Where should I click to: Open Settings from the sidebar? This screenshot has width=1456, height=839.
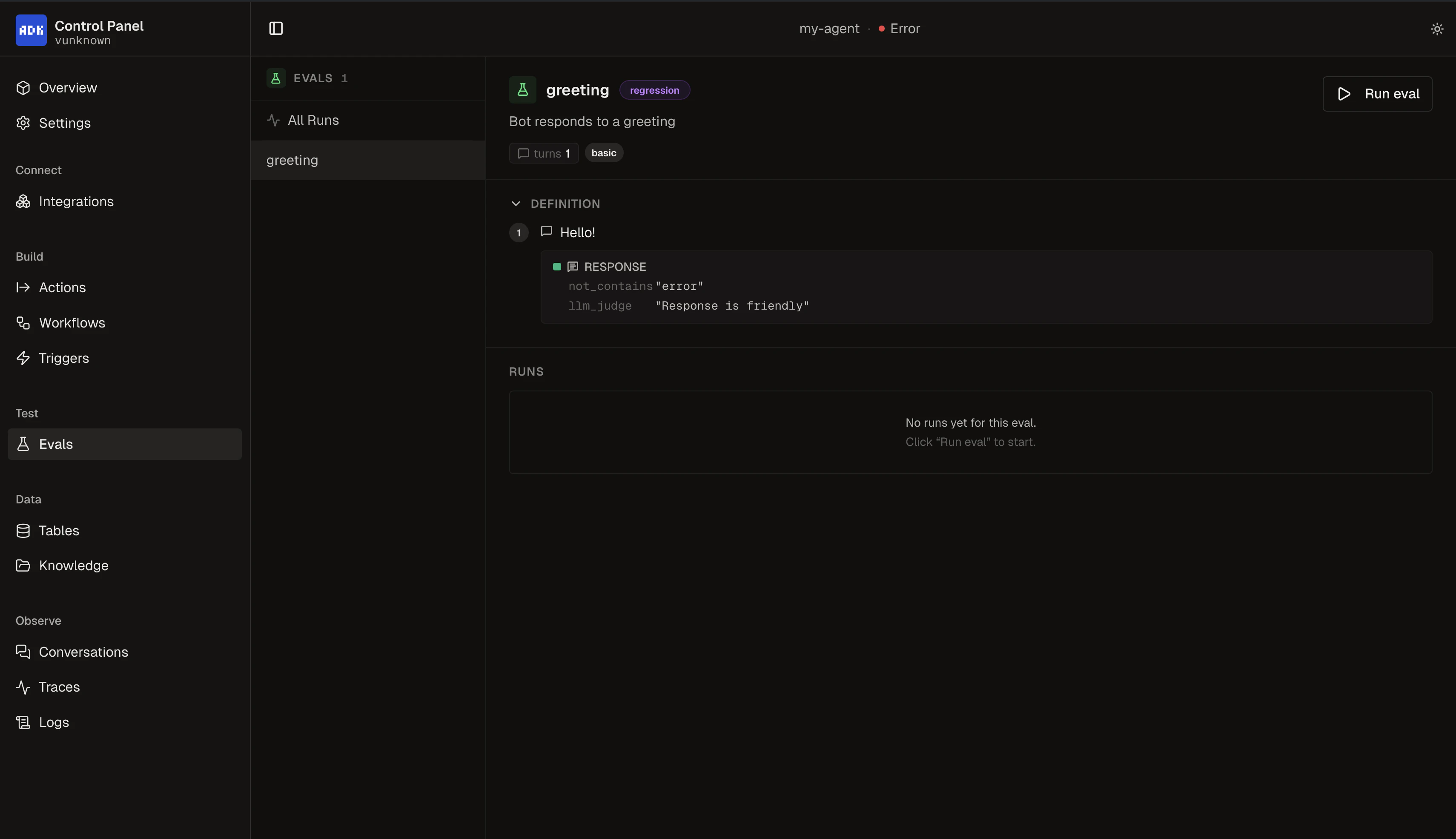coord(65,123)
